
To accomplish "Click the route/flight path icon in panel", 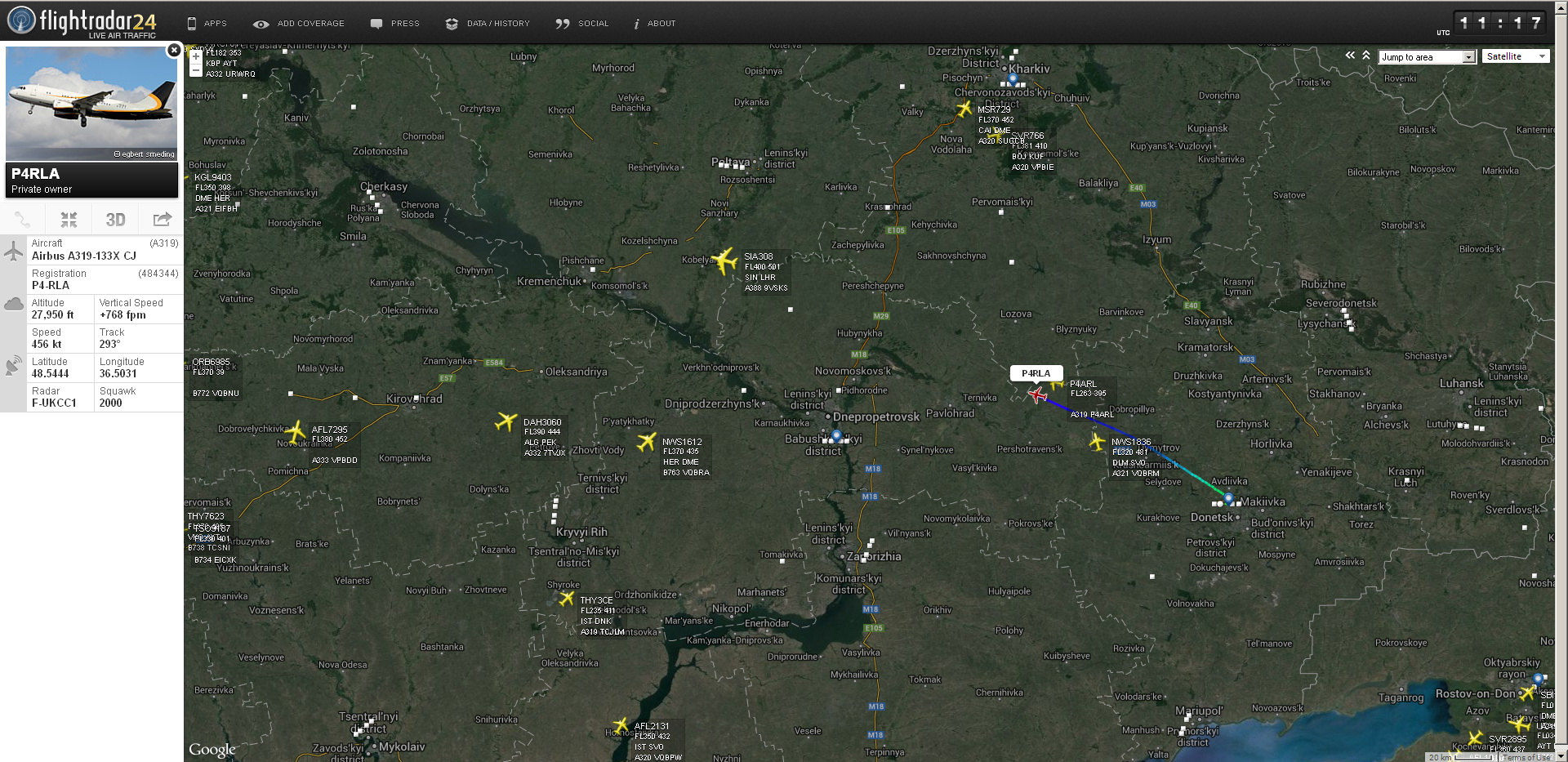I will pyautogui.click(x=22, y=220).
